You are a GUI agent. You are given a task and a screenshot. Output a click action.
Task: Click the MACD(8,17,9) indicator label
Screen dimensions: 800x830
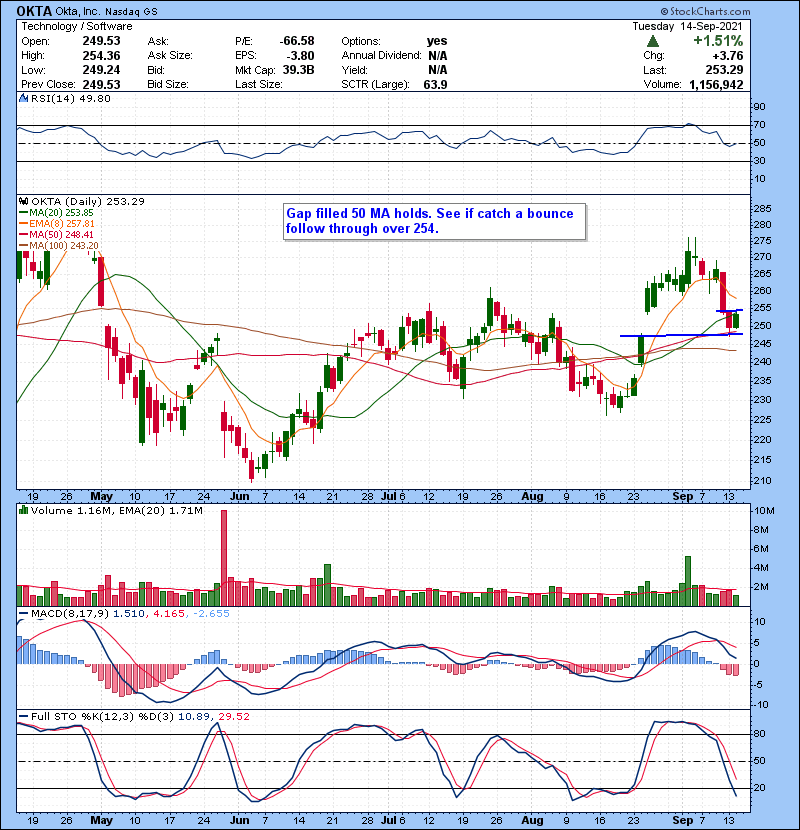coord(70,614)
